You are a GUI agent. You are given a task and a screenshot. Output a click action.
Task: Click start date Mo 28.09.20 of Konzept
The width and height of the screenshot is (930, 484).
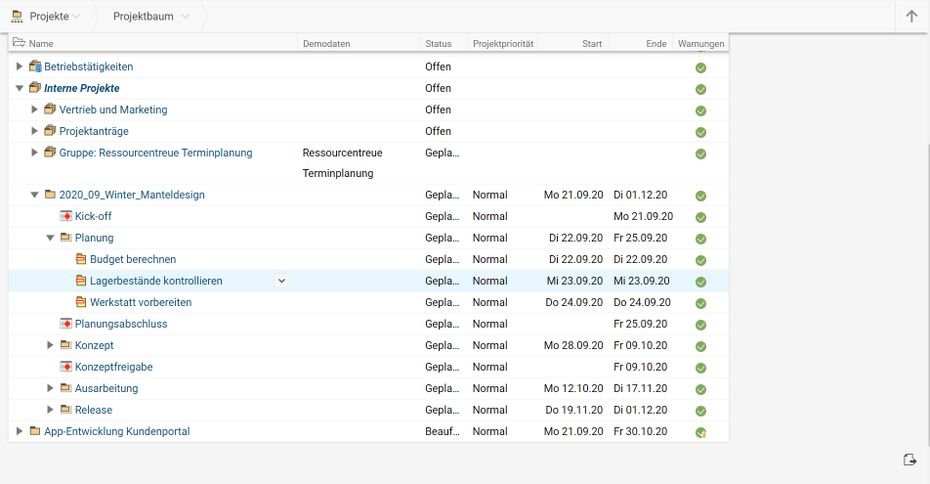pyautogui.click(x=574, y=345)
